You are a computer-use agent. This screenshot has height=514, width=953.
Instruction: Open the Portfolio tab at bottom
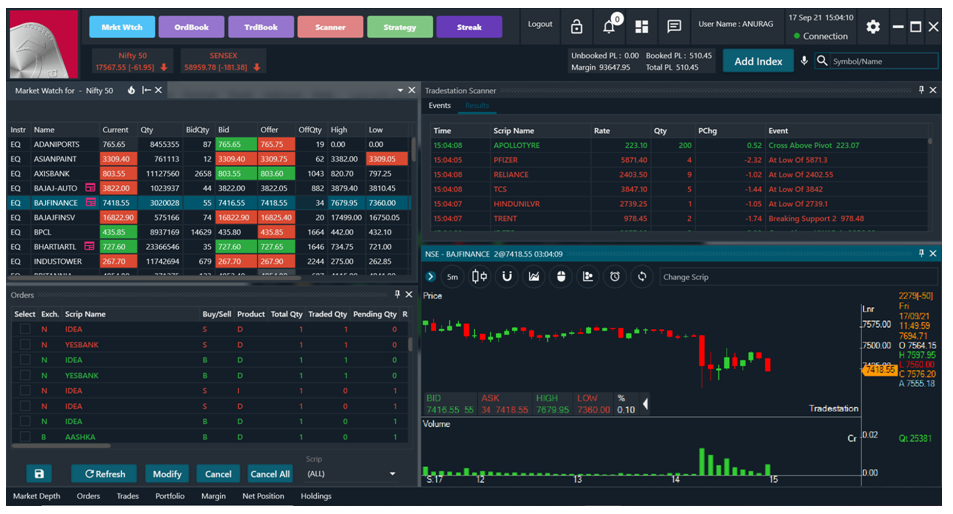tap(169, 496)
